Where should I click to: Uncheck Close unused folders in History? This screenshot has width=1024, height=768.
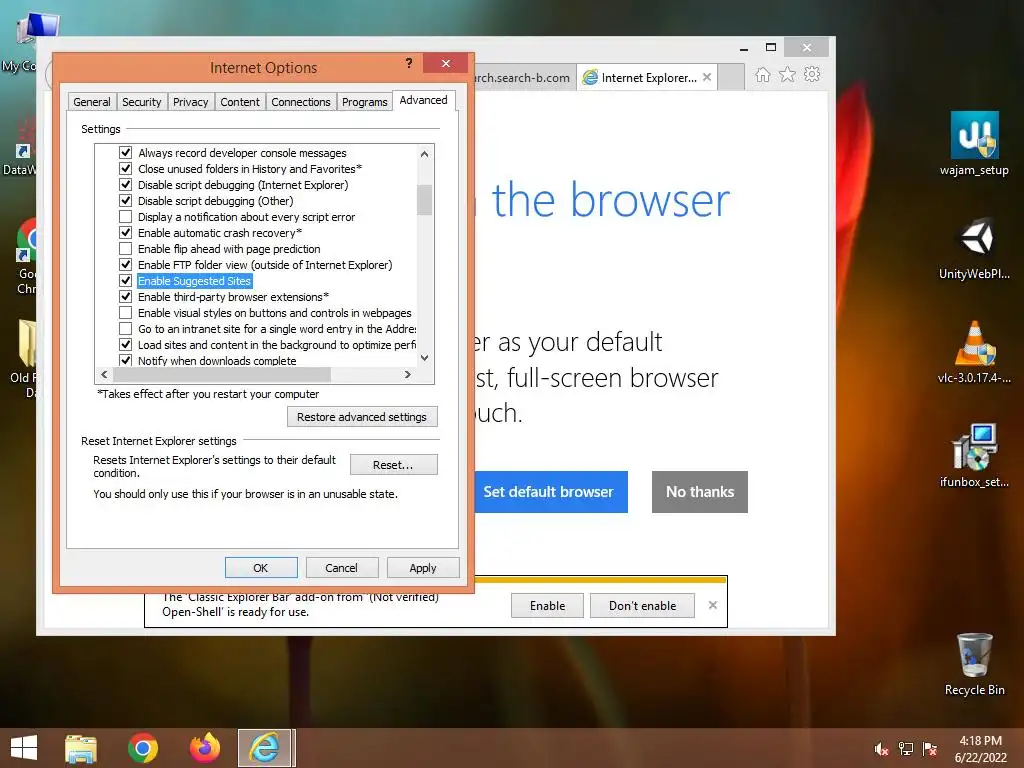[x=125, y=168]
